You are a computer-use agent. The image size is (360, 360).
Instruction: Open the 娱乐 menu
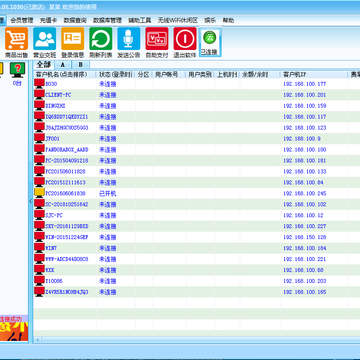pyautogui.click(x=210, y=20)
